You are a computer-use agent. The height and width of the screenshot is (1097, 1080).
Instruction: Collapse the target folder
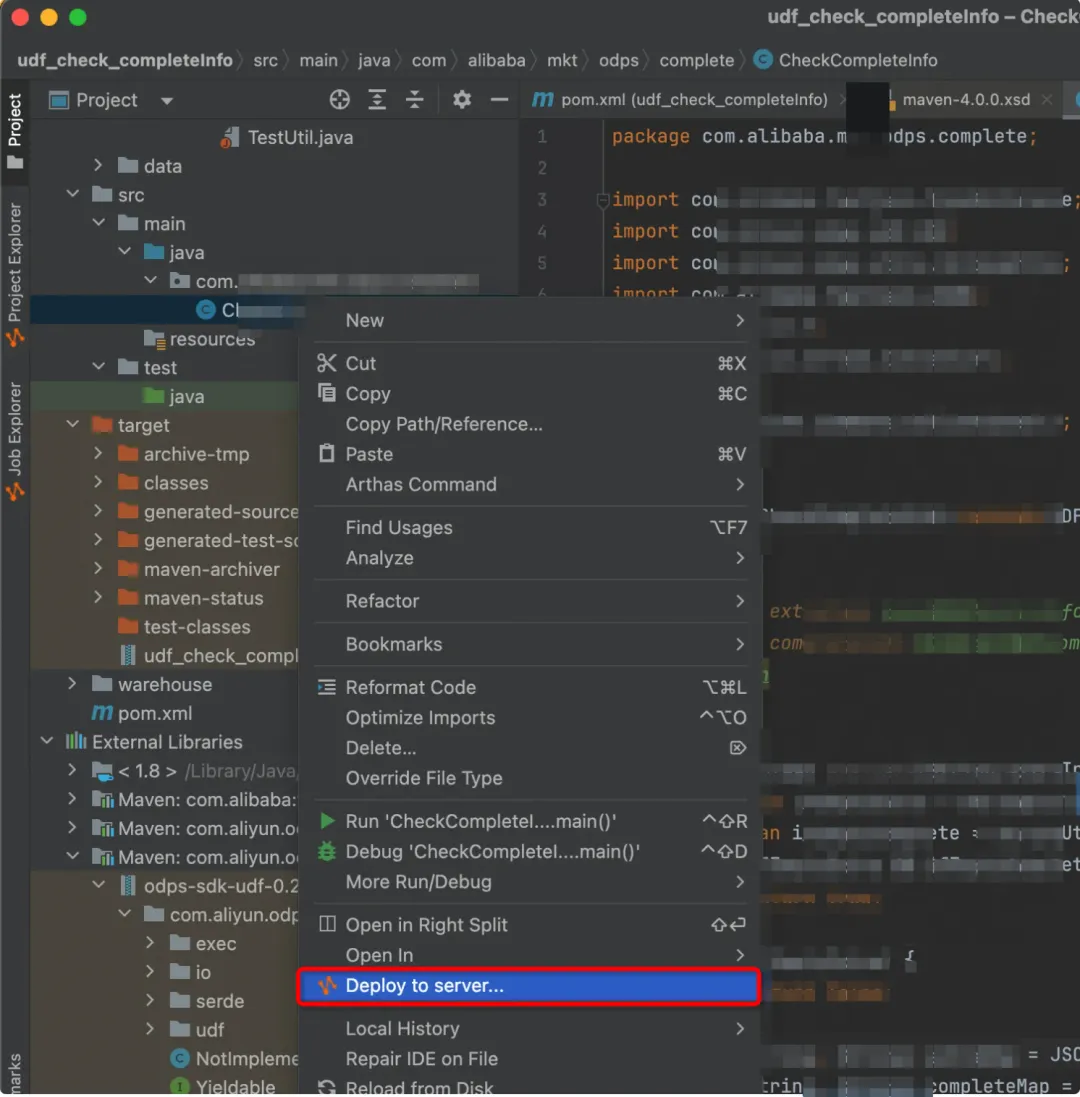(72, 425)
